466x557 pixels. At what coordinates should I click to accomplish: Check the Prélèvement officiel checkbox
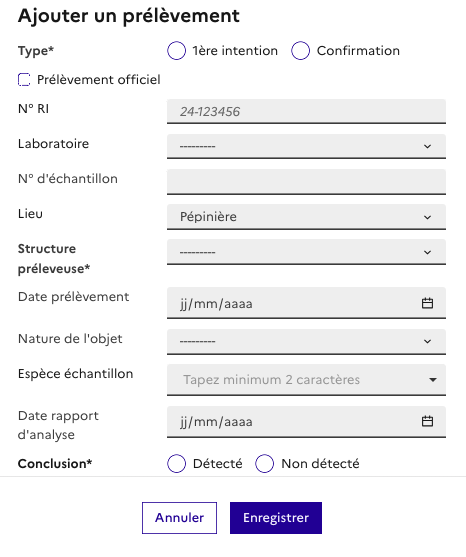(24, 80)
